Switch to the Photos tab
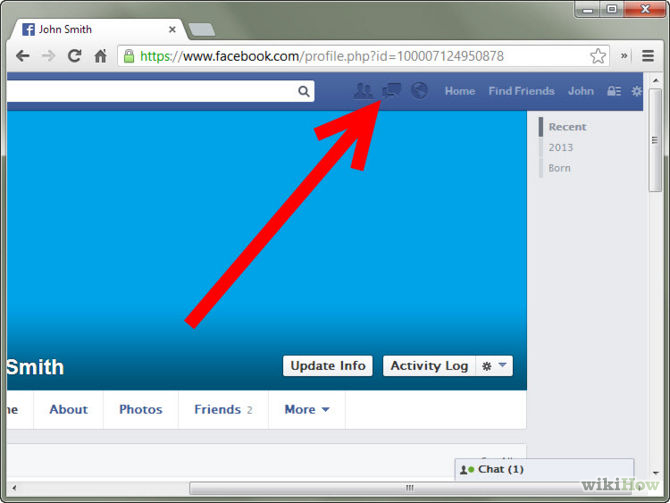The width and height of the screenshot is (670, 503). pyautogui.click(x=140, y=409)
